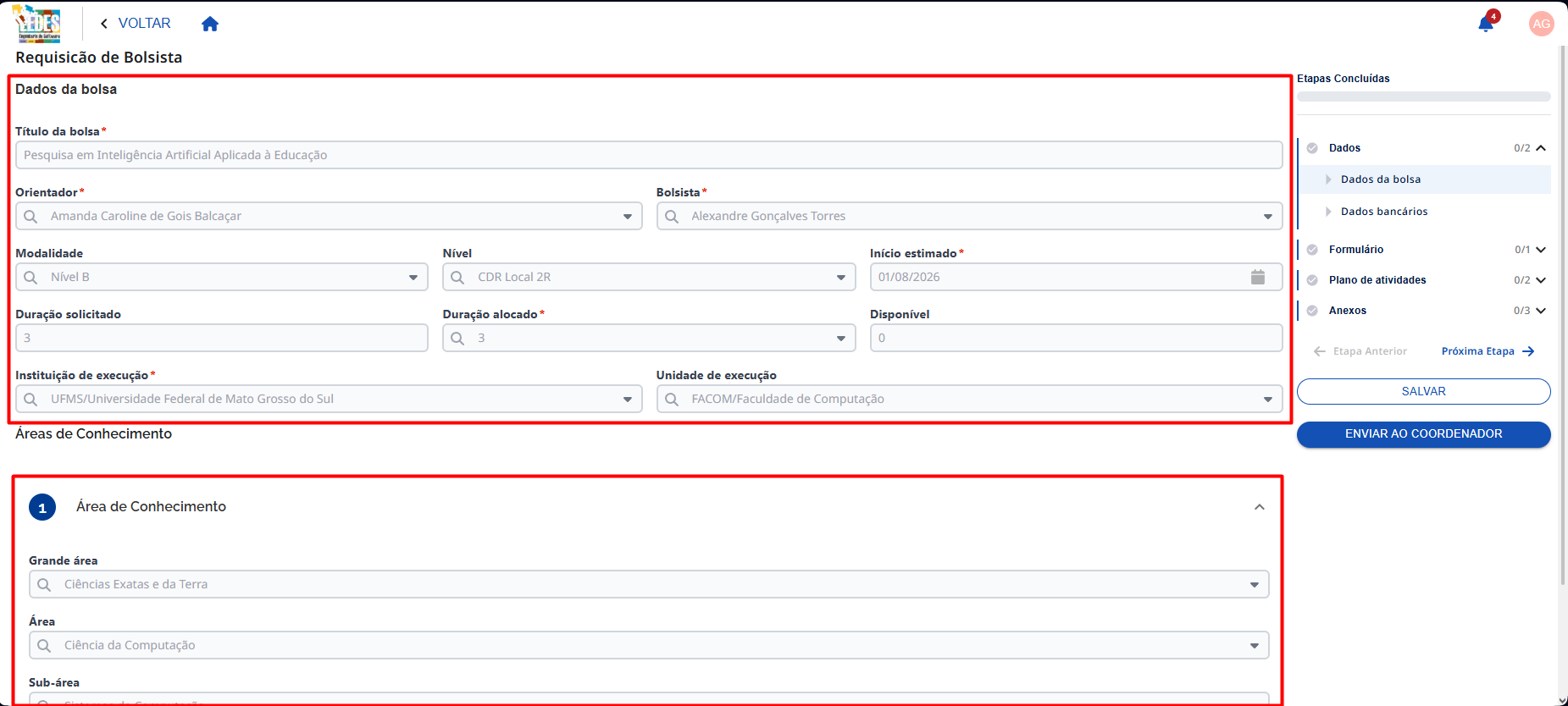The image size is (1568, 706).
Task: Collapse the Área de Conhecimento panel
Action: click(x=1260, y=507)
